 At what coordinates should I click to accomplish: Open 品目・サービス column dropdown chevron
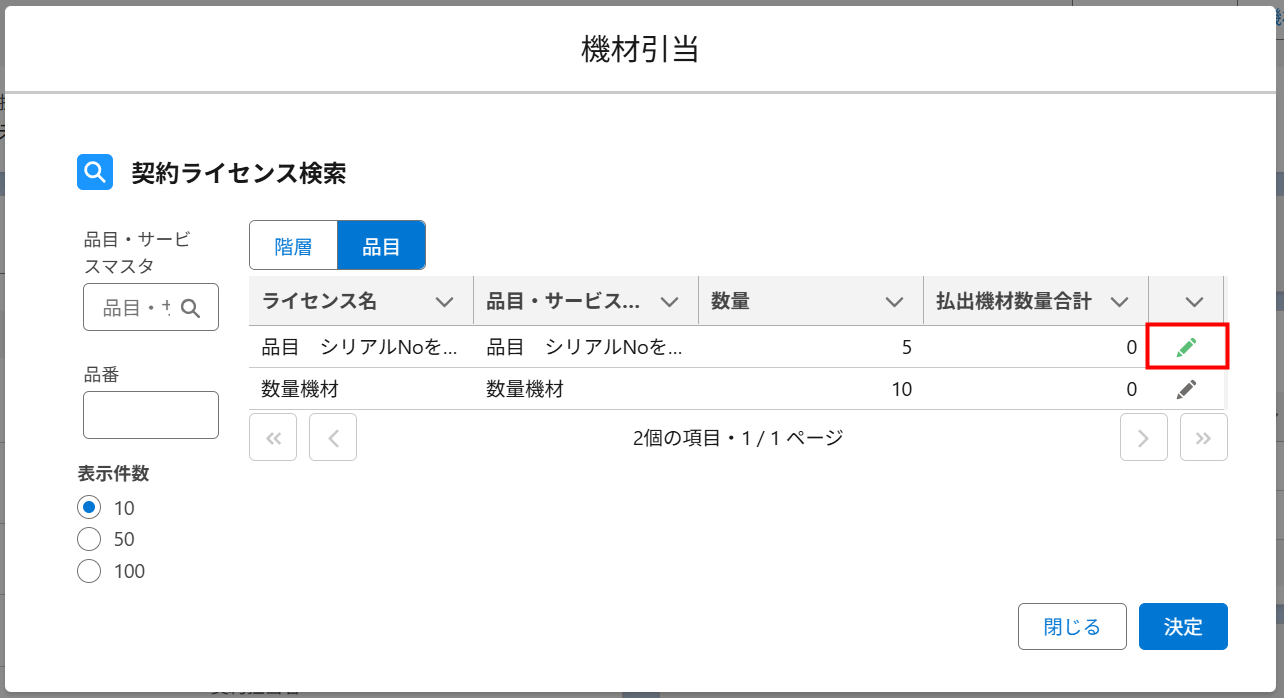click(670, 302)
